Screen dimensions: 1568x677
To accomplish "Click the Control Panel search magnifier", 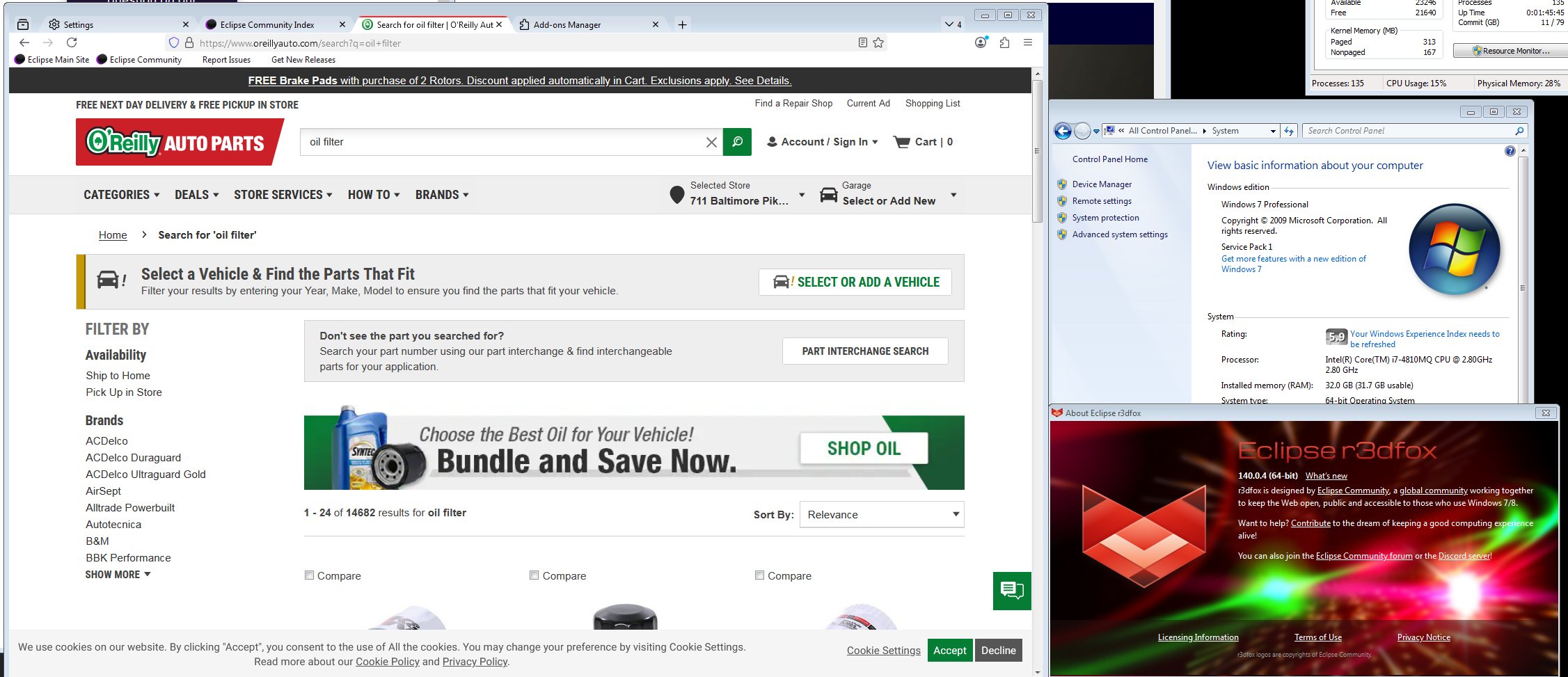I will 1519,131.
